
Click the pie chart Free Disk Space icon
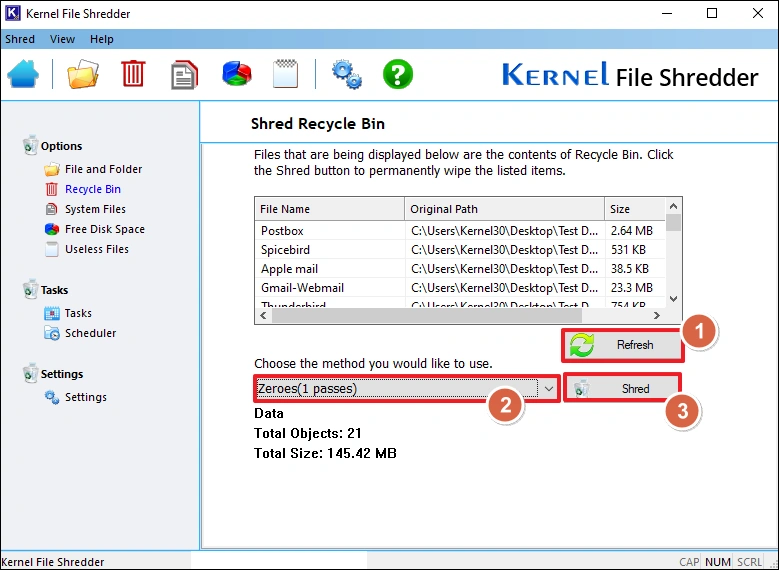[236, 75]
